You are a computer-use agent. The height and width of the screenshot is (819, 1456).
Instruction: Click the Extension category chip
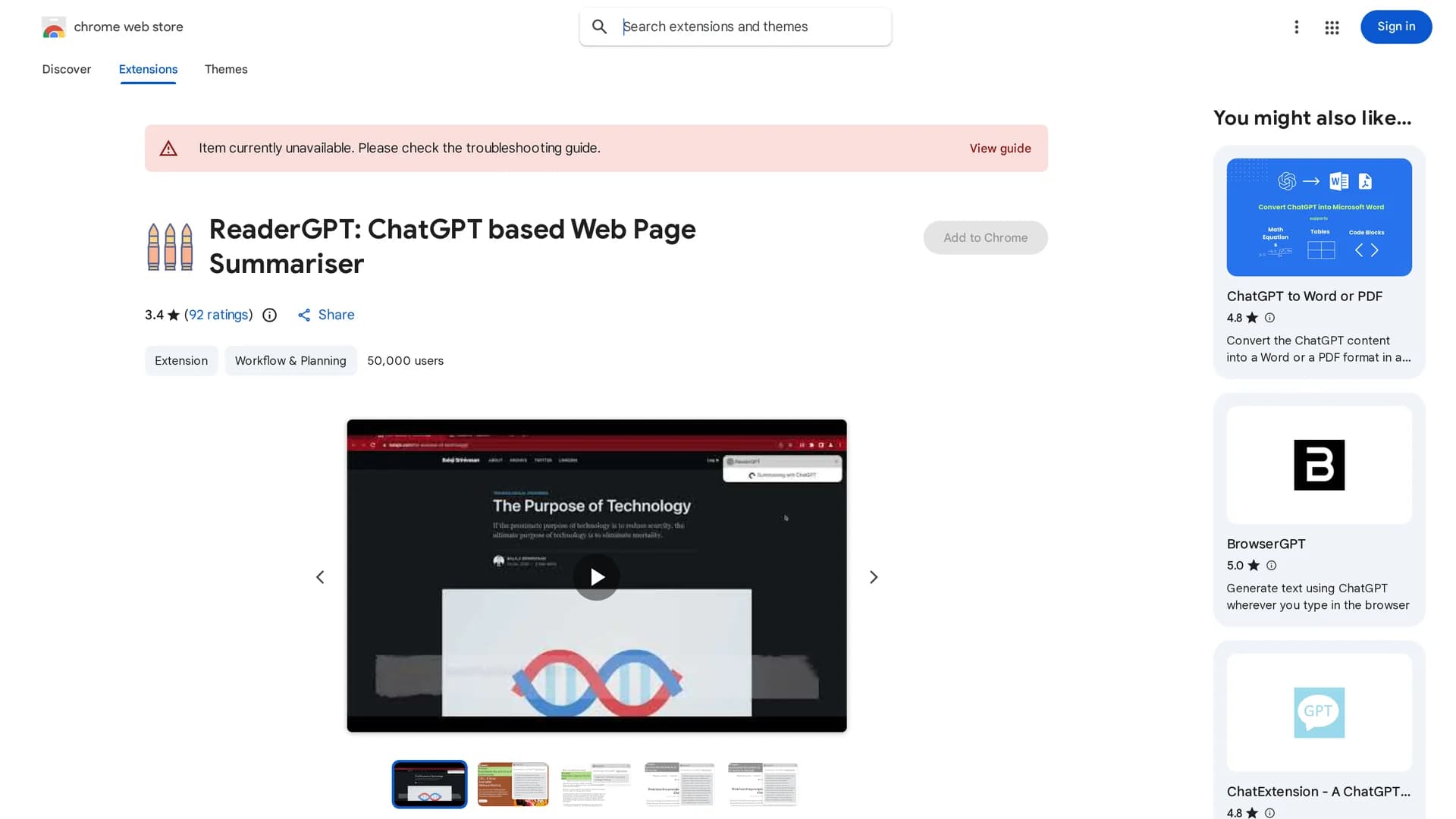(x=181, y=361)
